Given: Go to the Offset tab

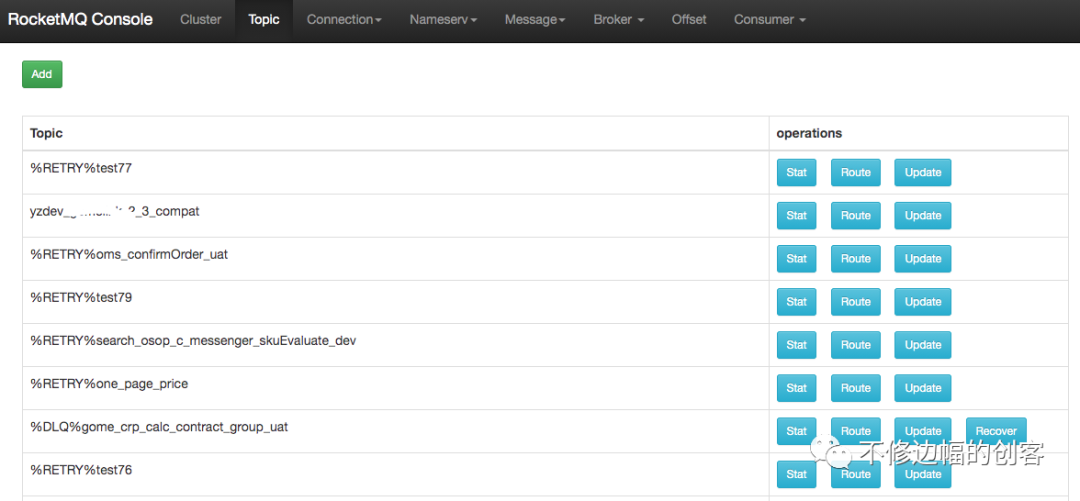Looking at the screenshot, I should (689, 20).
